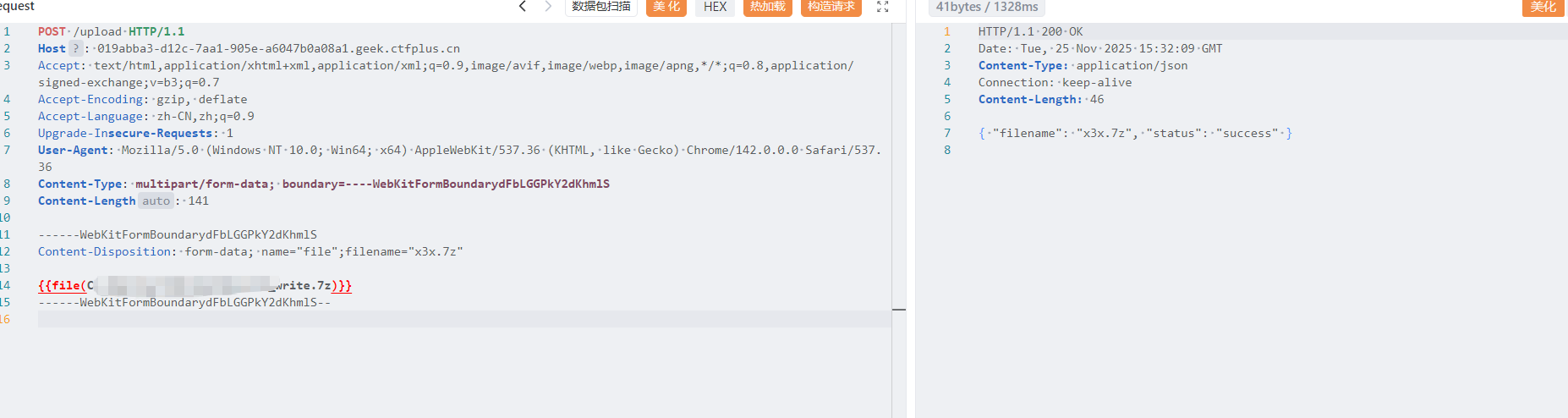Click the empty line 16 in request editor

423,319
